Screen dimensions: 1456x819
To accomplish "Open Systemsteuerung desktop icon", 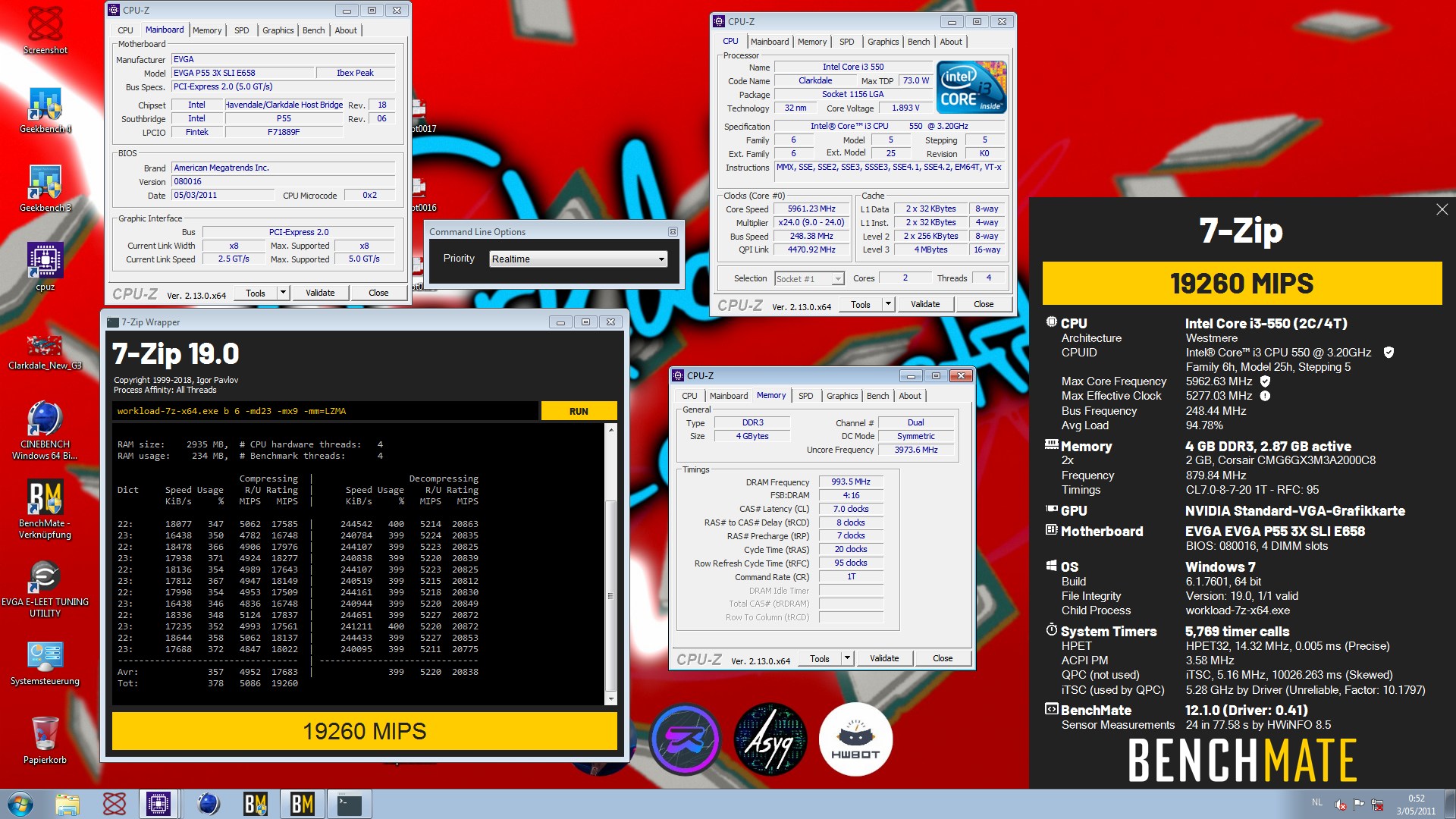I will (45, 664).
